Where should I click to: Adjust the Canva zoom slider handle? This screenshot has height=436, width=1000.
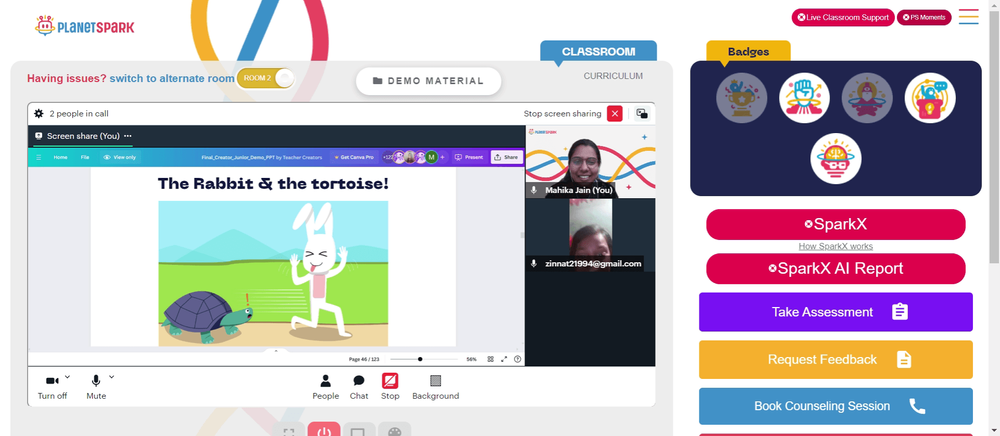tap(420, 359)
